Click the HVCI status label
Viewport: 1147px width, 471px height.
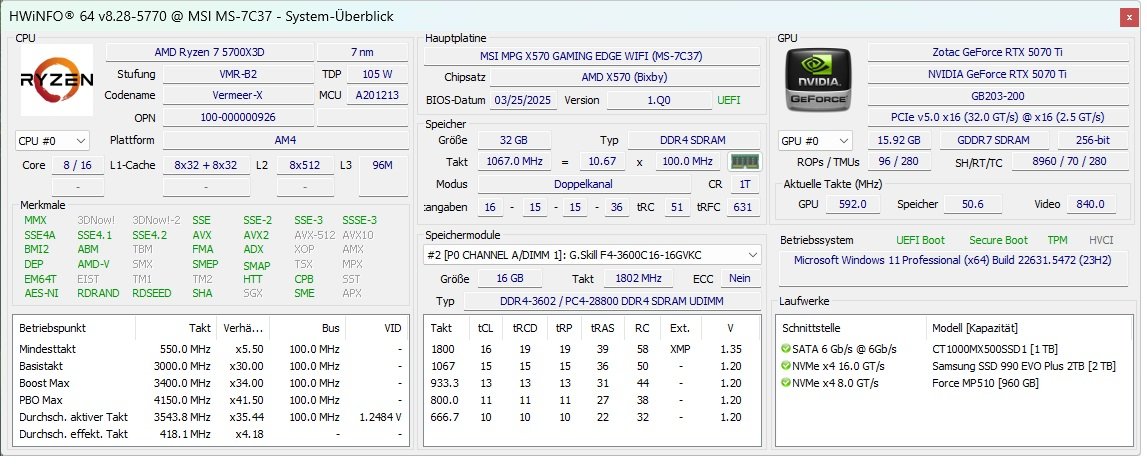click(x=1101, y=240)
